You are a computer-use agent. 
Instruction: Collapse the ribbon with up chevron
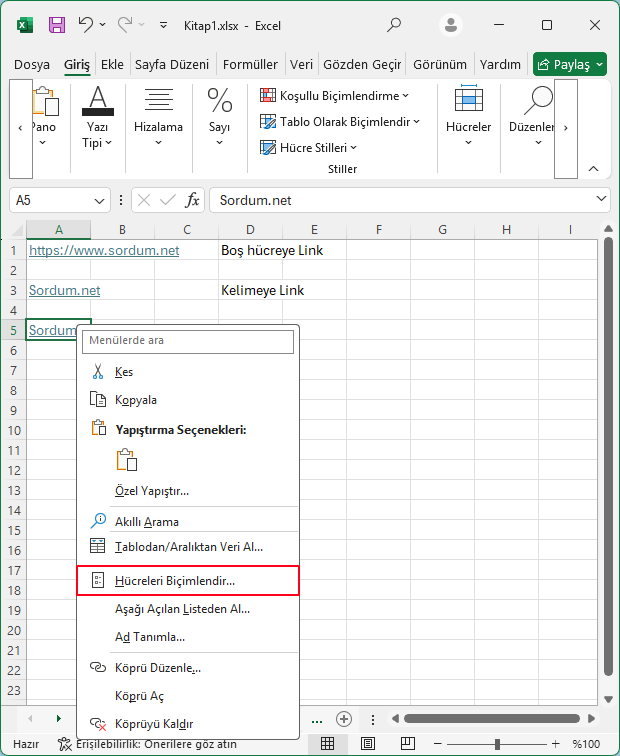(x=593, y=169)
